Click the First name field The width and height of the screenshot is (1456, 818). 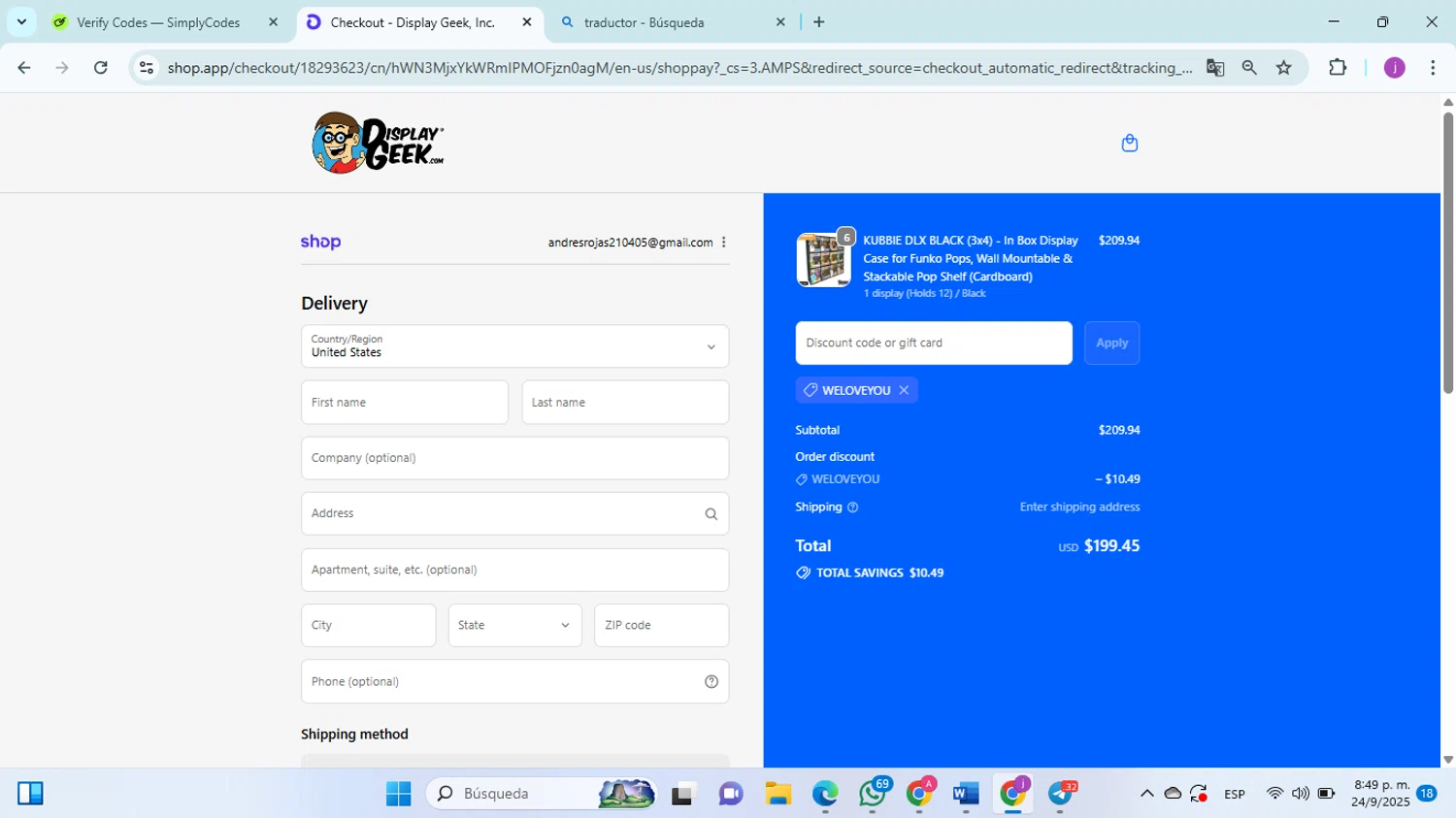coord(405,403)
